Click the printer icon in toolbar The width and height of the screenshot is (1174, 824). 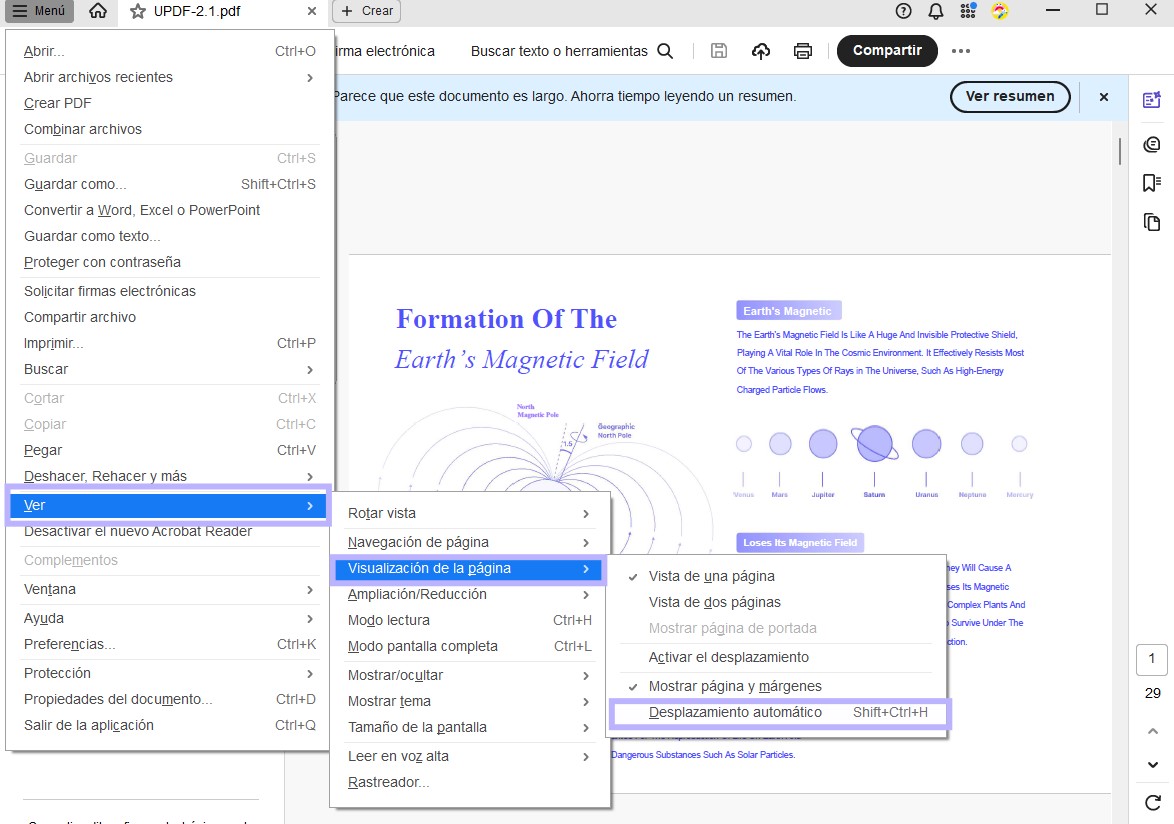tap(803, 51)
